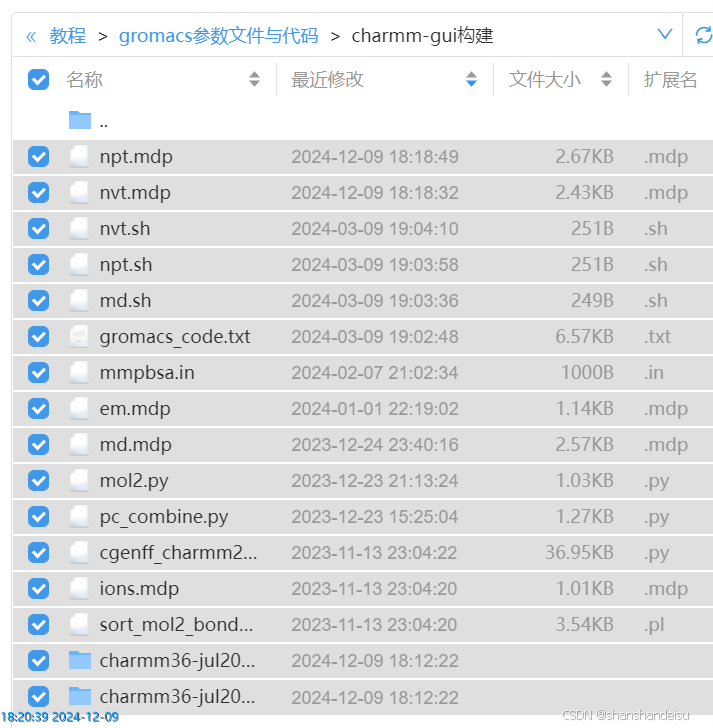Click the .pl extension of sort_mol2_bond...
This screenshot has height=728, width=713.
pyautogui.click(x=654, y=625)
